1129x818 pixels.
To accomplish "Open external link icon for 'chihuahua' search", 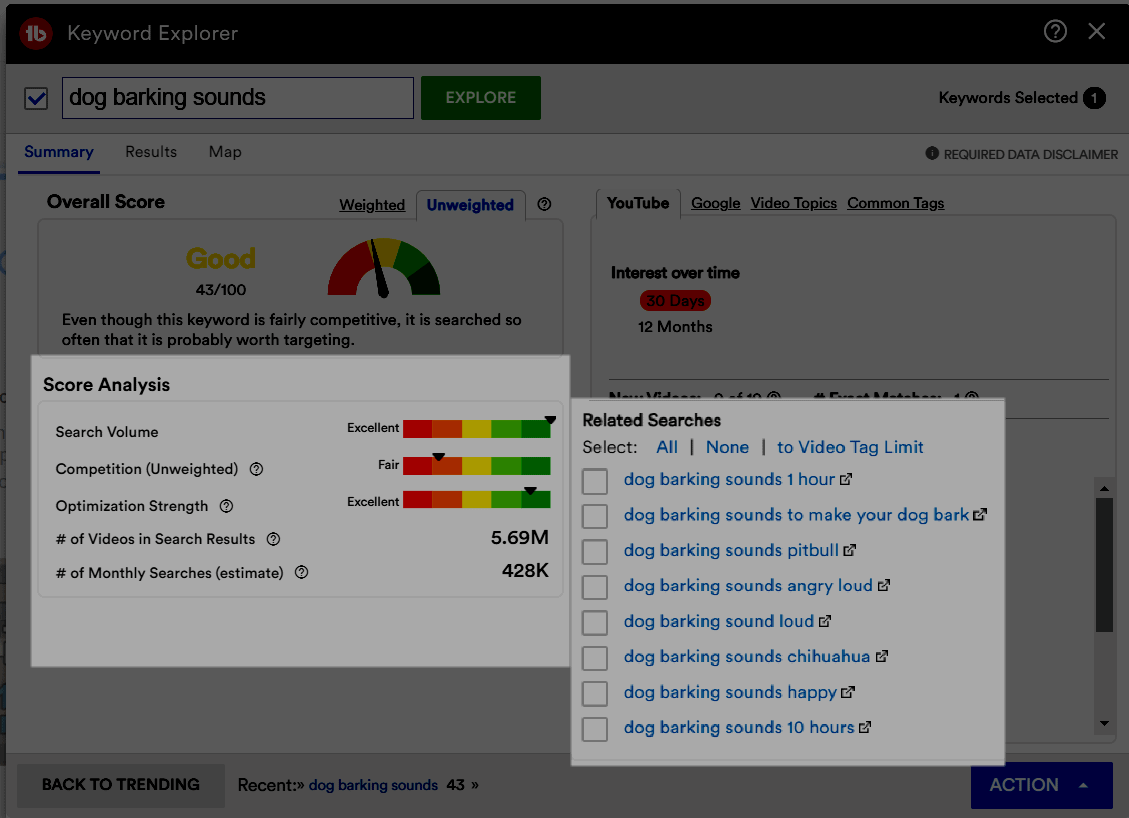I will coord(881,656).
